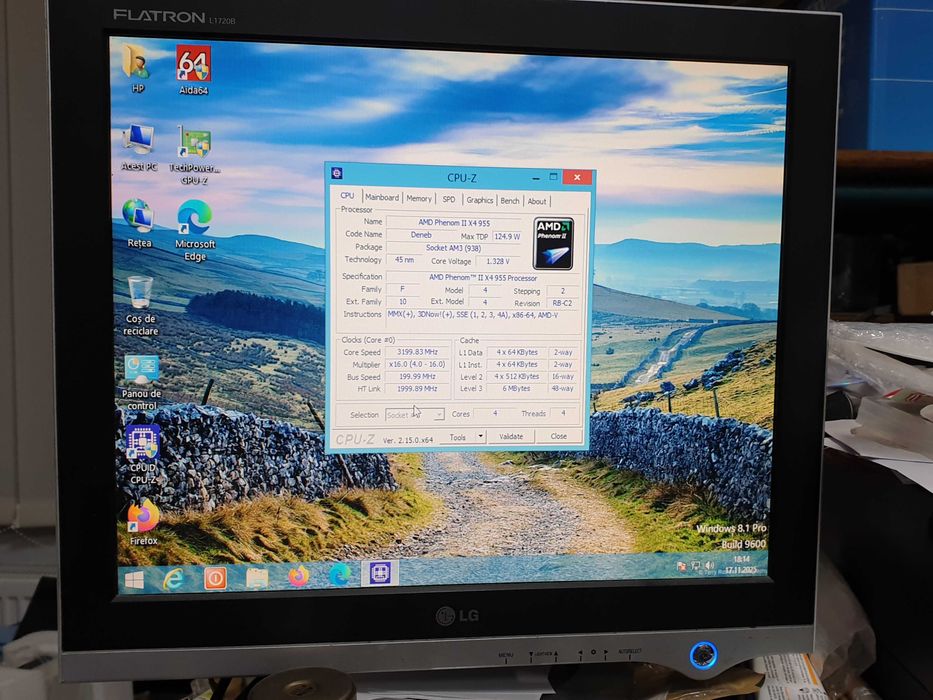The image size is (933, 700).
Task: Open the Windows Start button
Action: [133, 580]
